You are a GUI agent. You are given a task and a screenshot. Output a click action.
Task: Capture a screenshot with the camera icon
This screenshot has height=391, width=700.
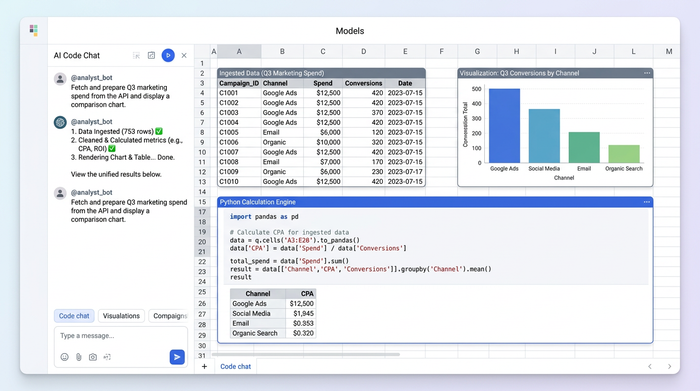tap(93, 357)
